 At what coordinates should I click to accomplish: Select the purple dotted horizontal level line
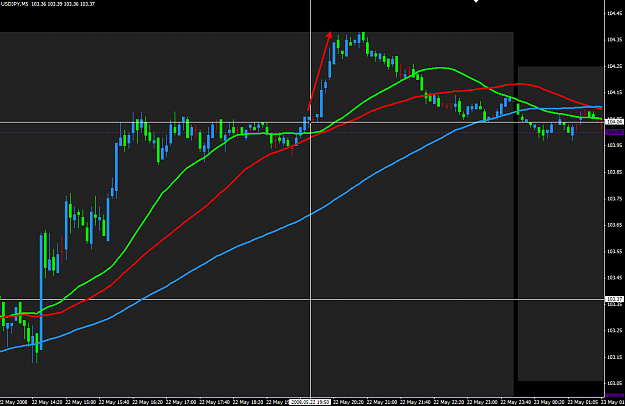[302, 132]
